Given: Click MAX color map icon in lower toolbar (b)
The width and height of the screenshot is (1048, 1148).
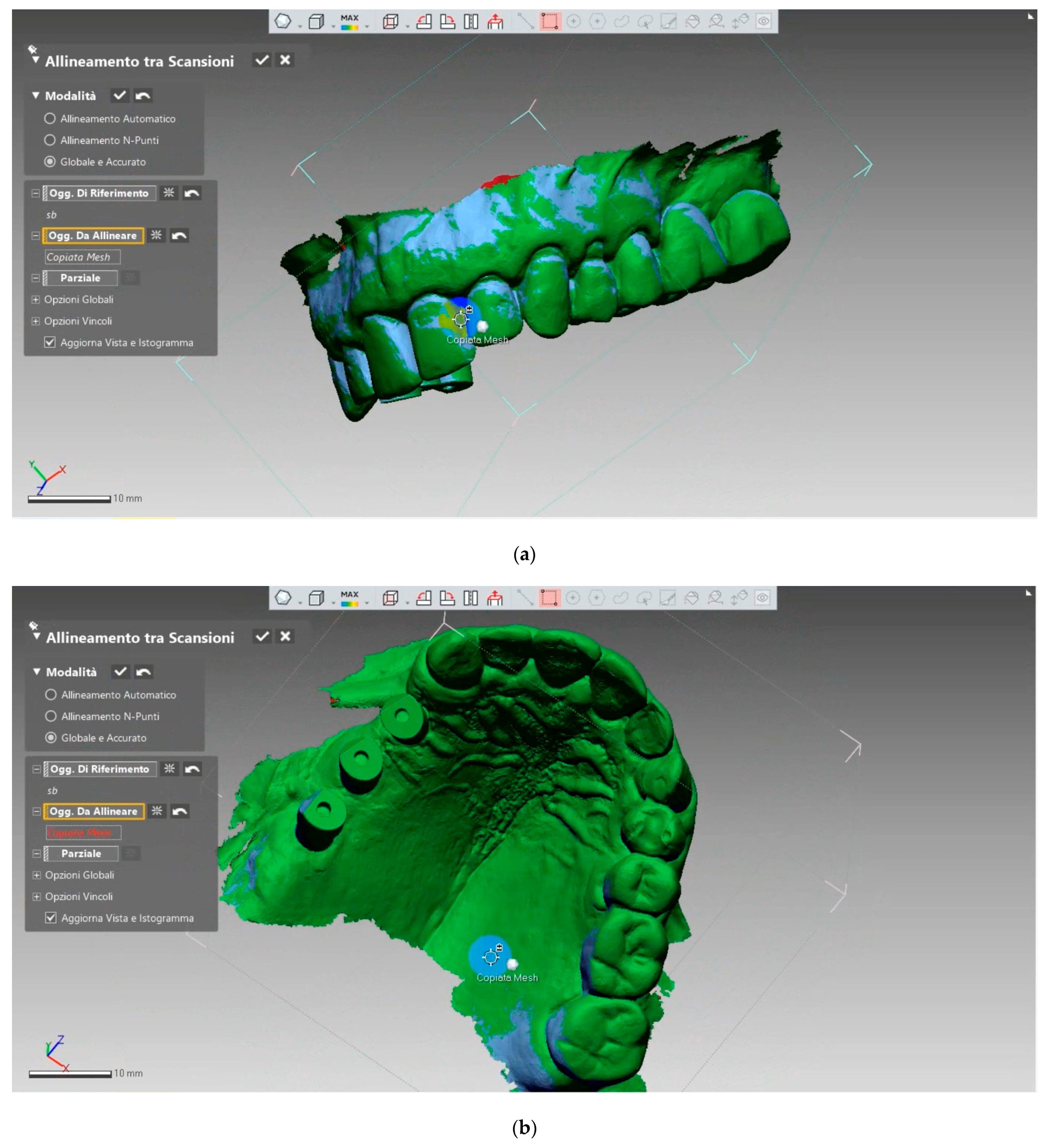Looking at the screenshot, I should coord(349,597).
